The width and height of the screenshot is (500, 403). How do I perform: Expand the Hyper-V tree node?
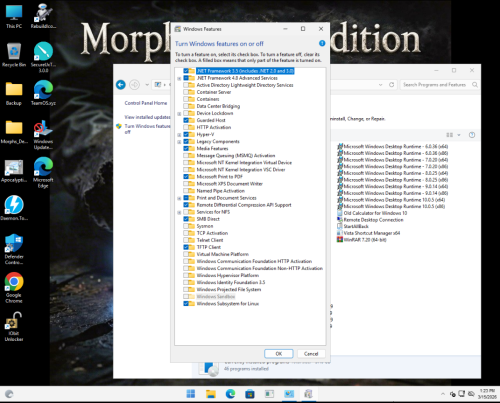point(179,135)
